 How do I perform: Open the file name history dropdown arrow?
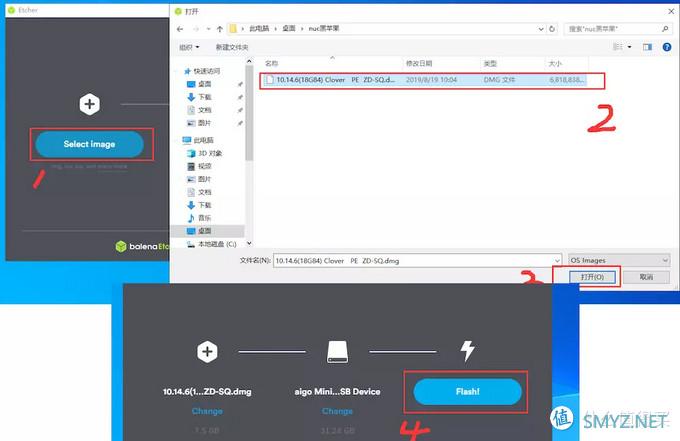(x=557, y=261)
